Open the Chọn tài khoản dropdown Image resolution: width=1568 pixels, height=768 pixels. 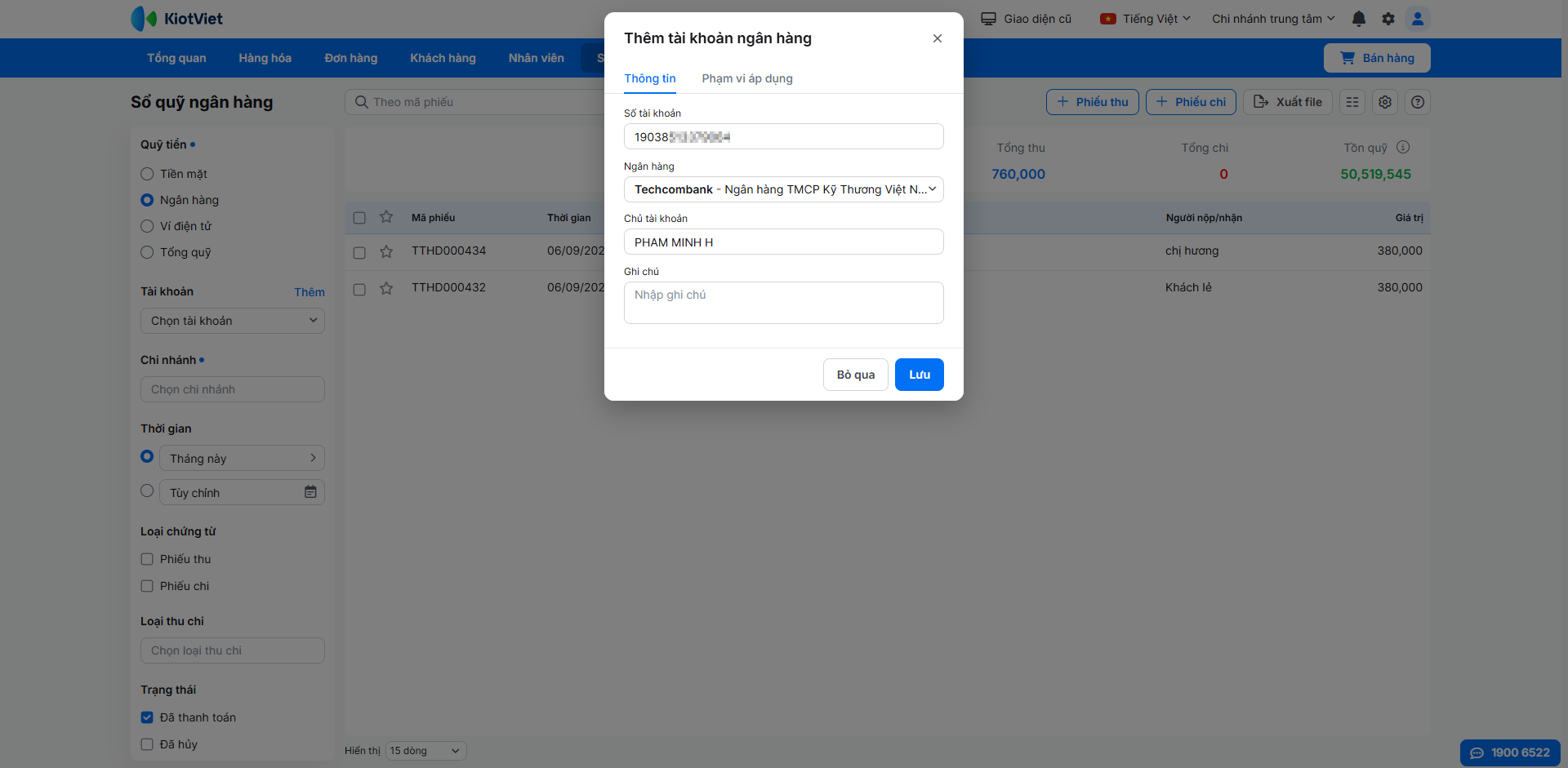point(233,321)
